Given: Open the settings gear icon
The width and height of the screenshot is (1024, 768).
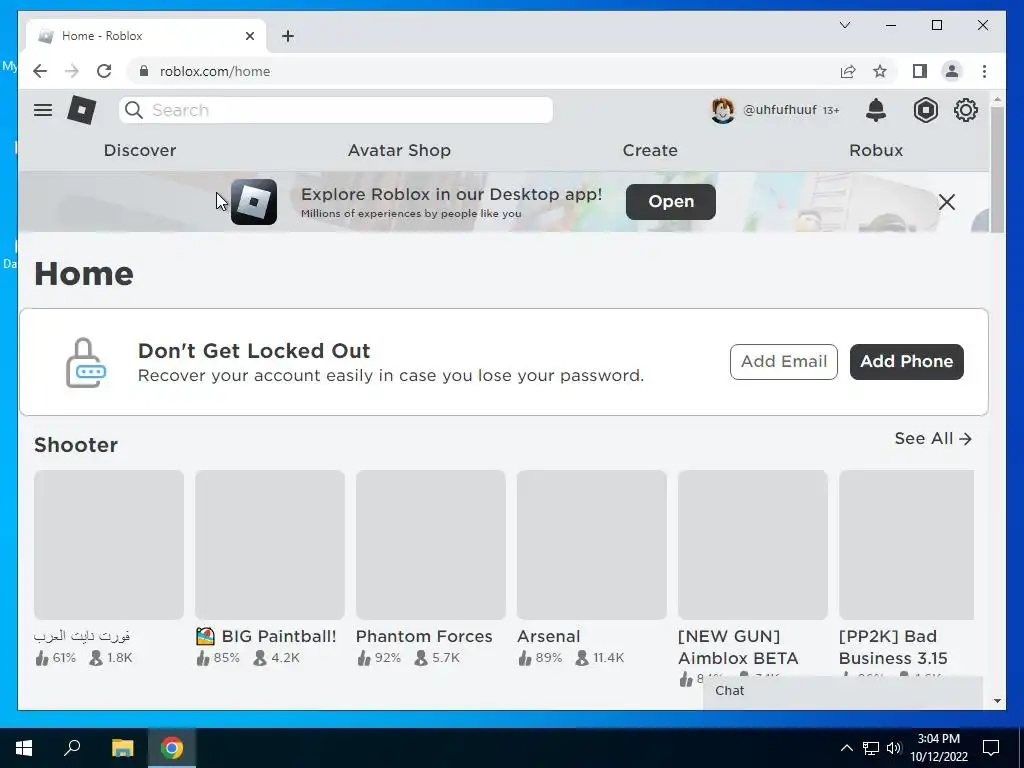Looking at the screenshot, I should (965, 110).
